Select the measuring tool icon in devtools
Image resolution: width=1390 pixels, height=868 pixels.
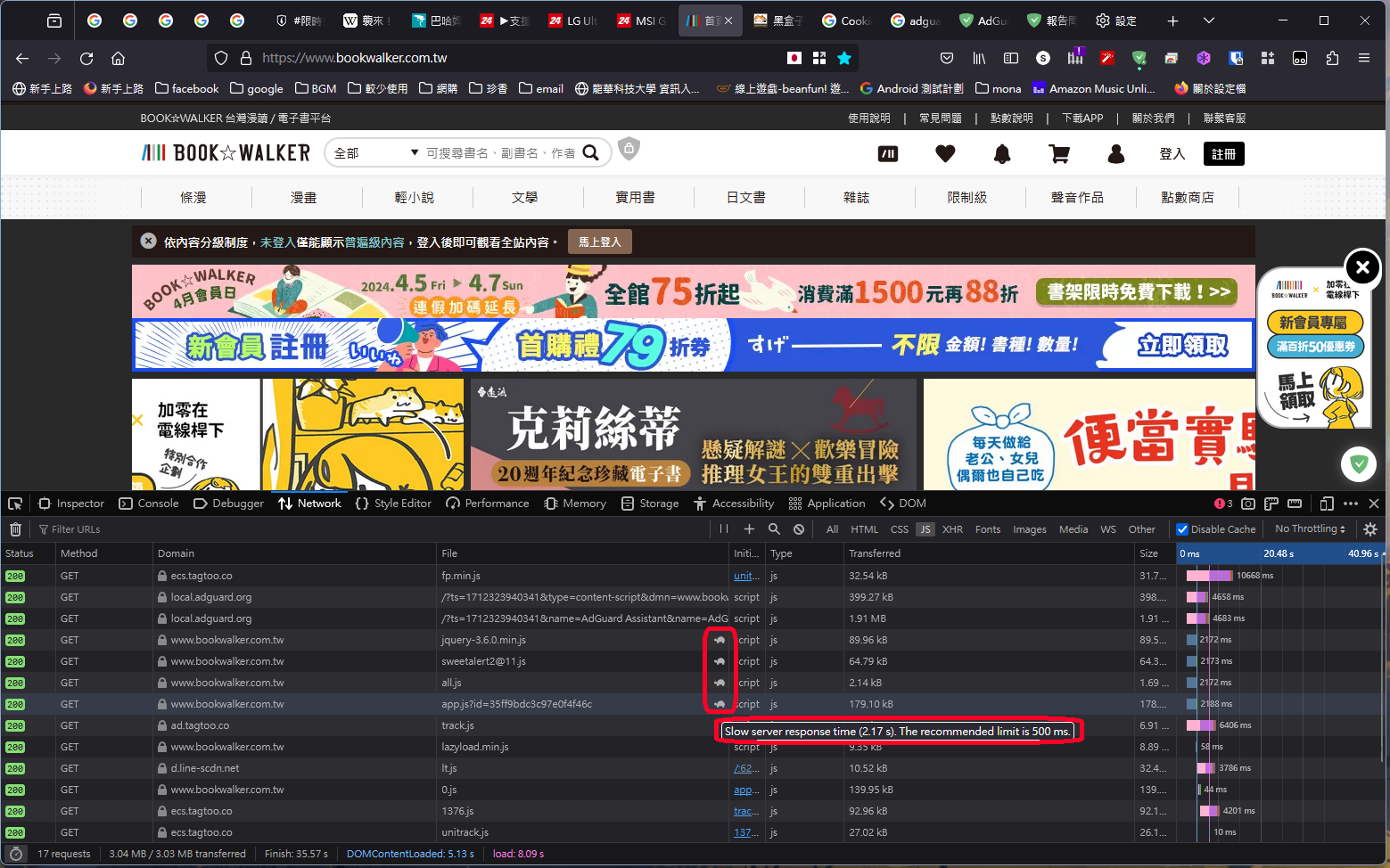point(1295,504)
